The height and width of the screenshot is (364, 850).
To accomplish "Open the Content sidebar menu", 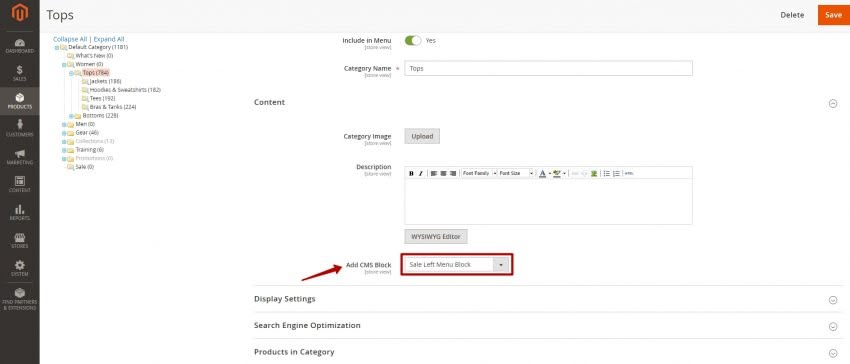I will [20, 184].
